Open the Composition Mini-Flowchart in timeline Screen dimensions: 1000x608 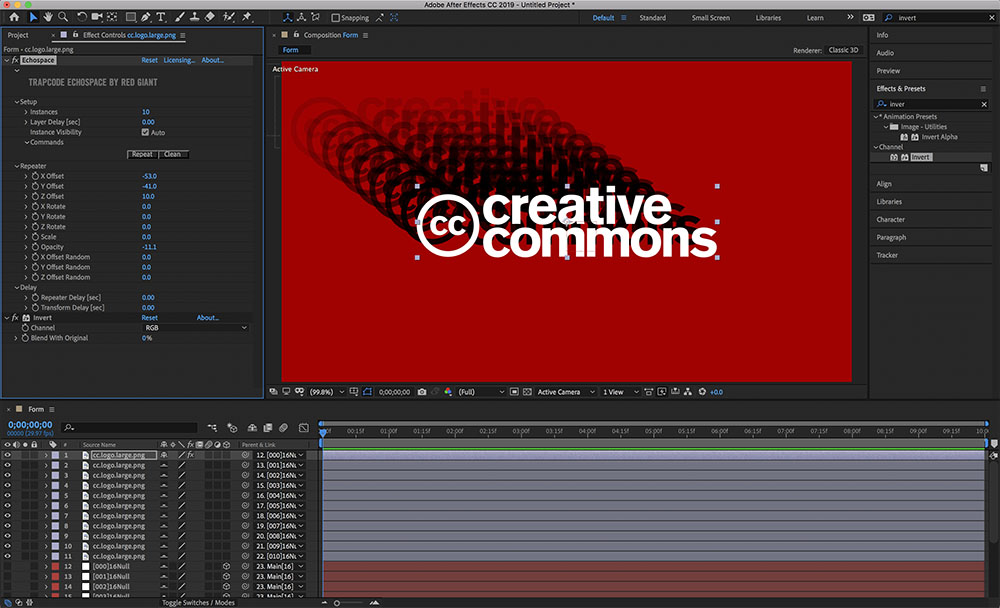pyautogui.click(x=212, y=427)
